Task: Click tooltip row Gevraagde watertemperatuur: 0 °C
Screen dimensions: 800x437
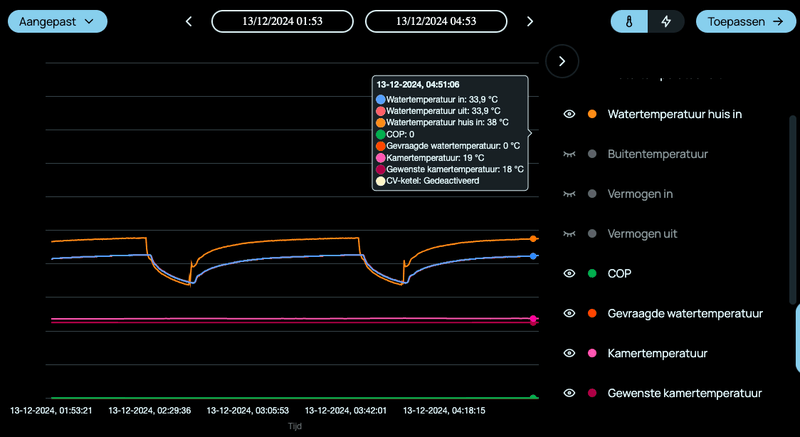Action: click(448, 146)
